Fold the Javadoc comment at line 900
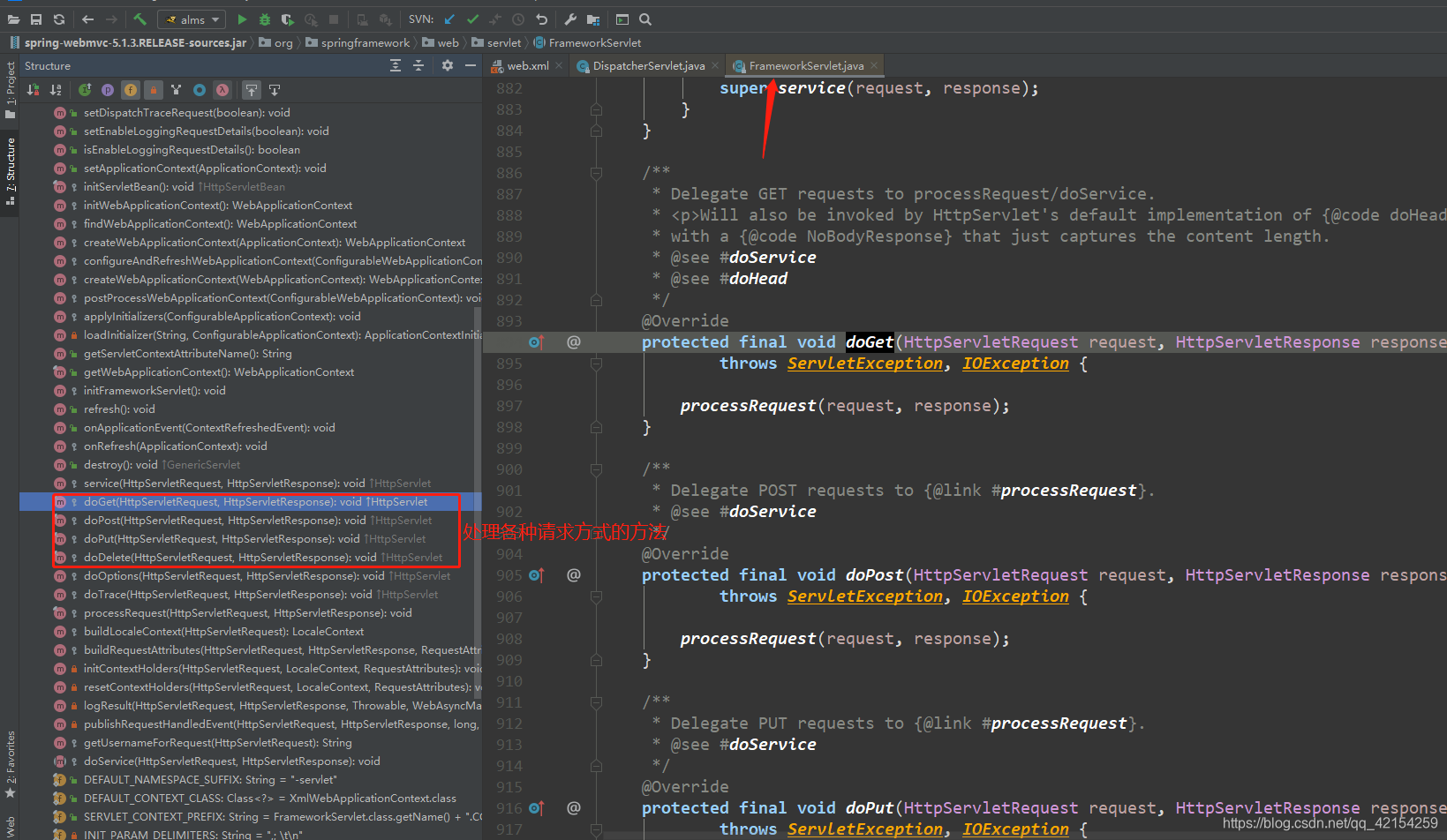Viewport: 1447px width, 840px height. pyautogui.click(x=596, y=470)
